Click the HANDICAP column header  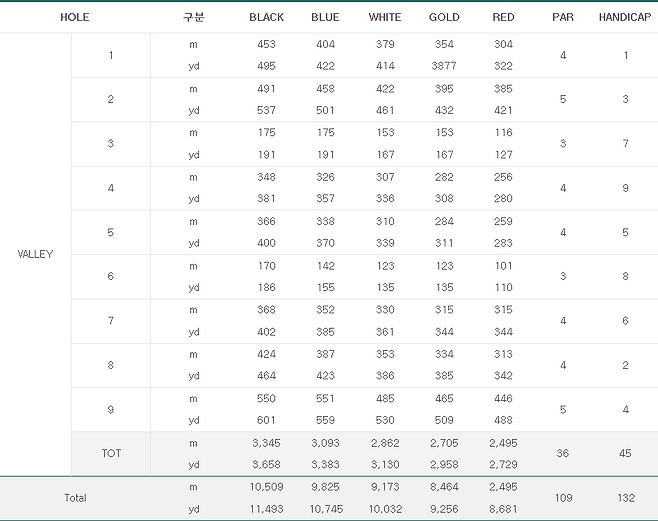[625, 17]
